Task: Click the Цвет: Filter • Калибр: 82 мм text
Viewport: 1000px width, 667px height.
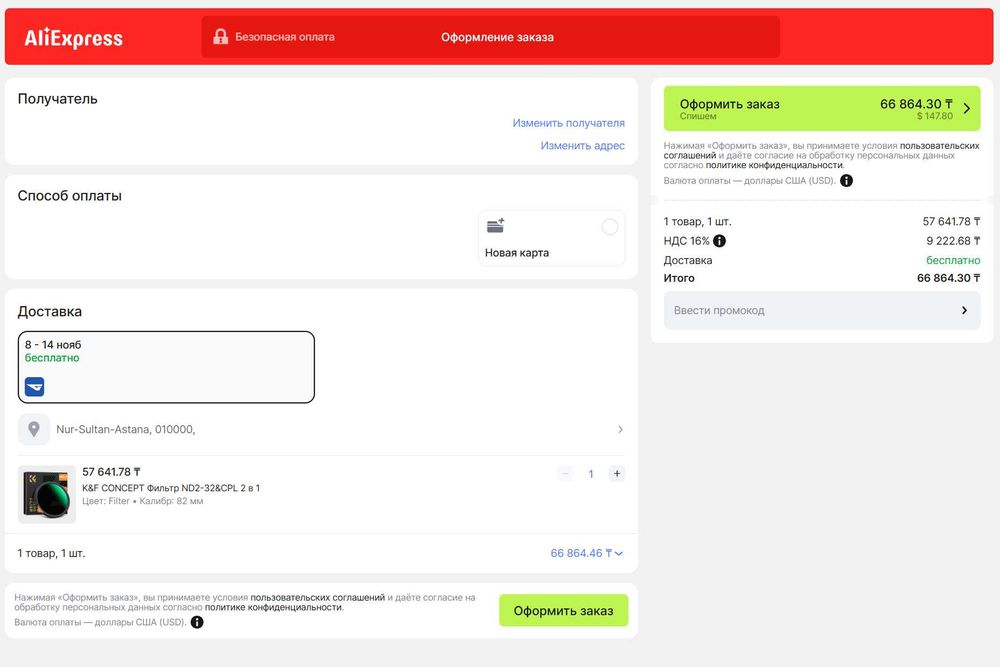Action: (x=143, y=501)
